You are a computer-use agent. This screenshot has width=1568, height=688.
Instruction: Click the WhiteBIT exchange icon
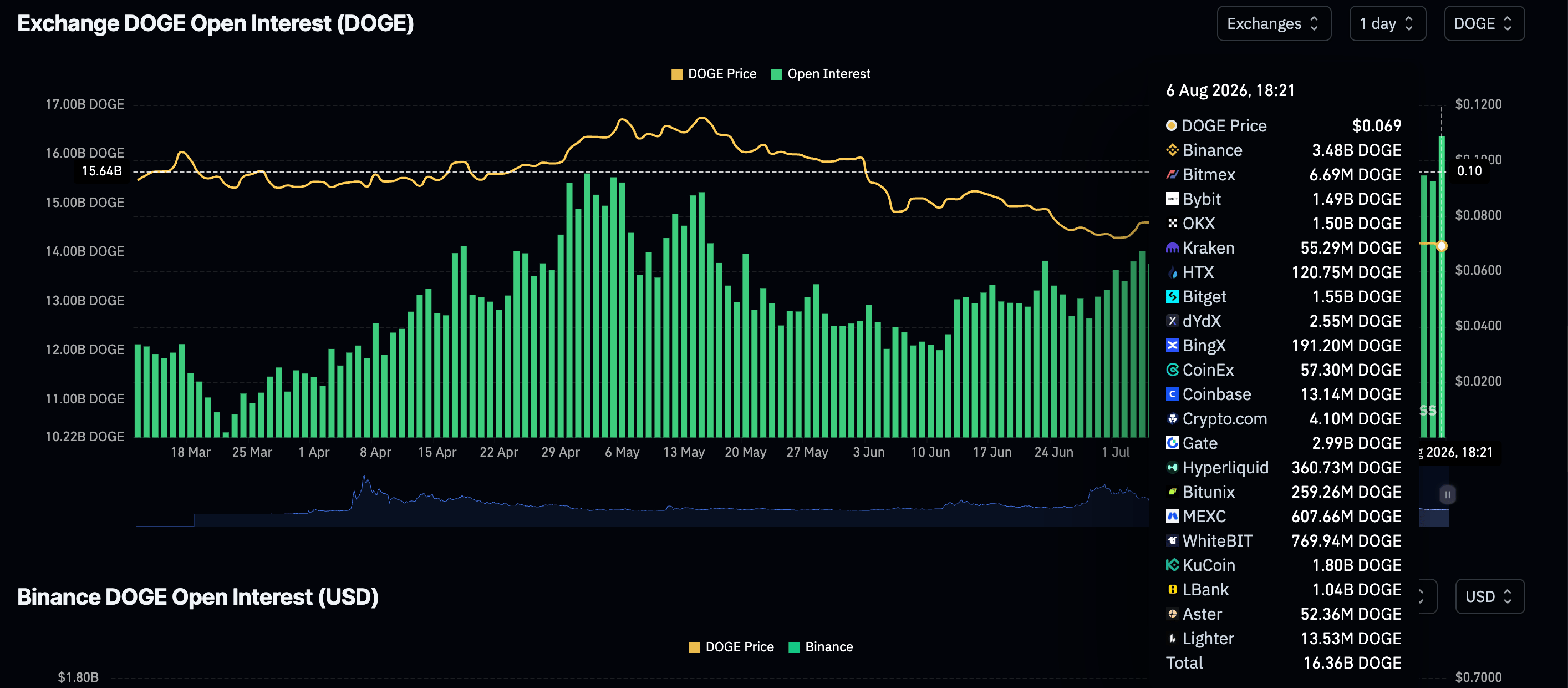pos(1172,540)
